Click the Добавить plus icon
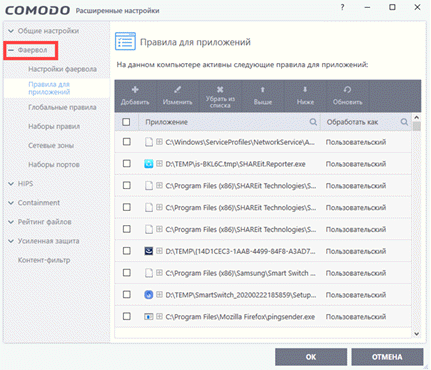 (135, 89)
